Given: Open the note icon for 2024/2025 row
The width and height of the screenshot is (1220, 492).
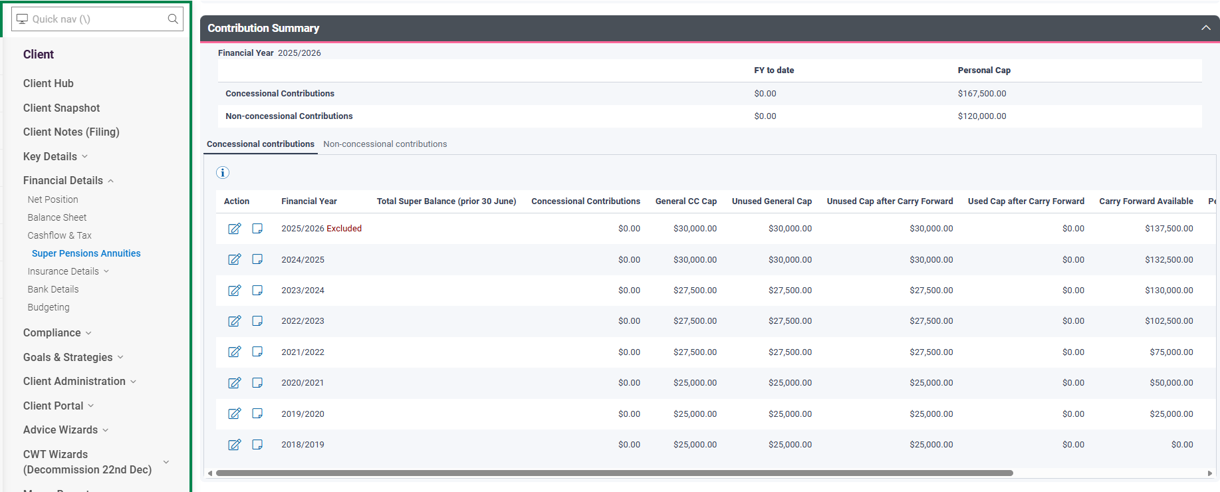Looking at the screenshot, I should click(x=257, y=260).
